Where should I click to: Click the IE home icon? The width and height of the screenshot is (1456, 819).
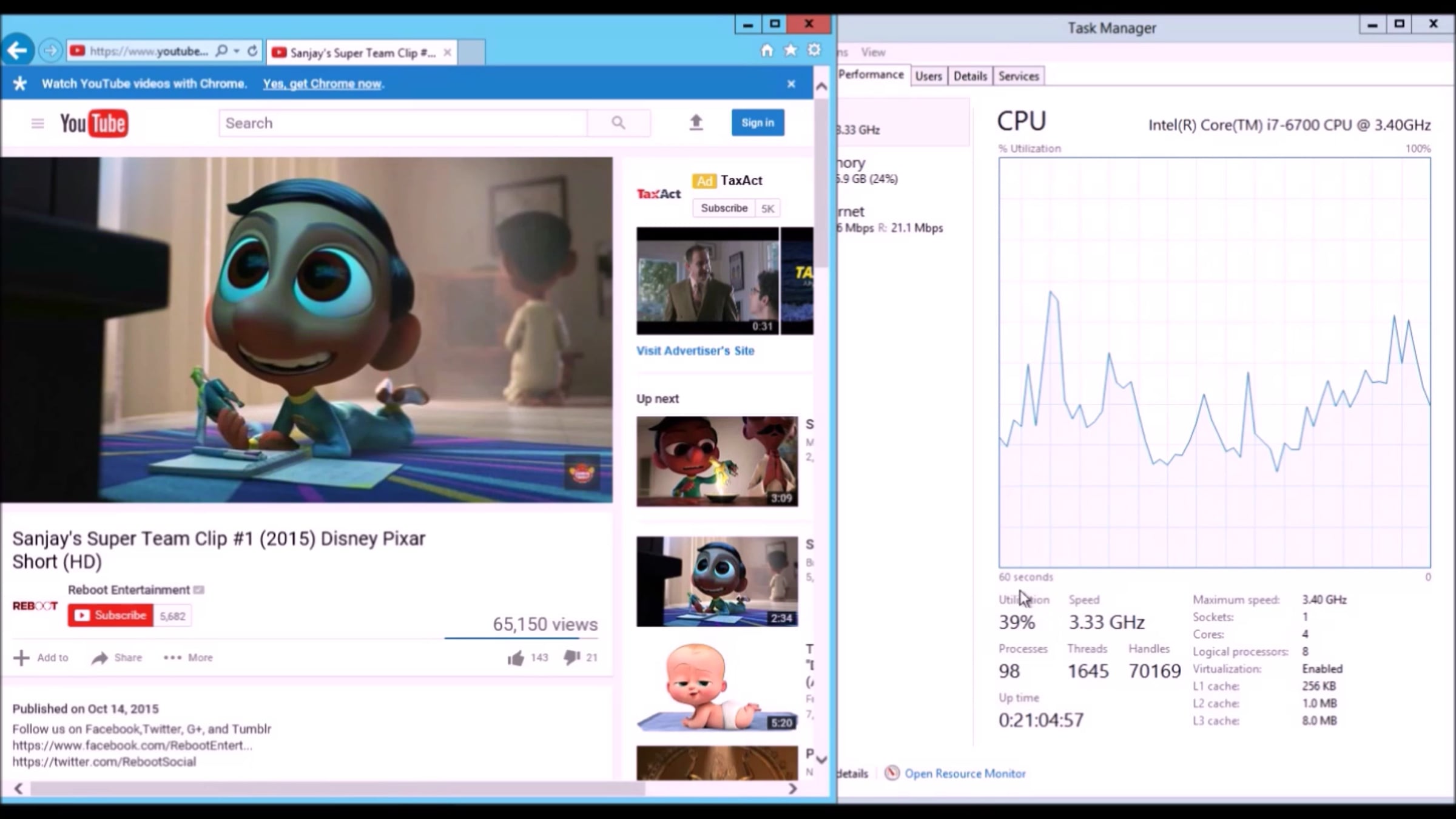click(767, 50)
